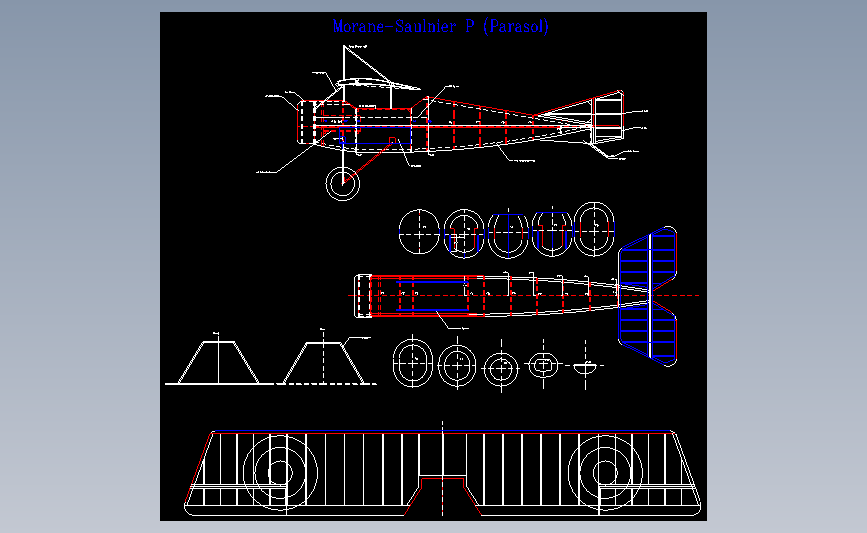This screenshot has width=867, height=533.
Task: Select the landing gear wheel in side view
Action: (x=343, y=183)
